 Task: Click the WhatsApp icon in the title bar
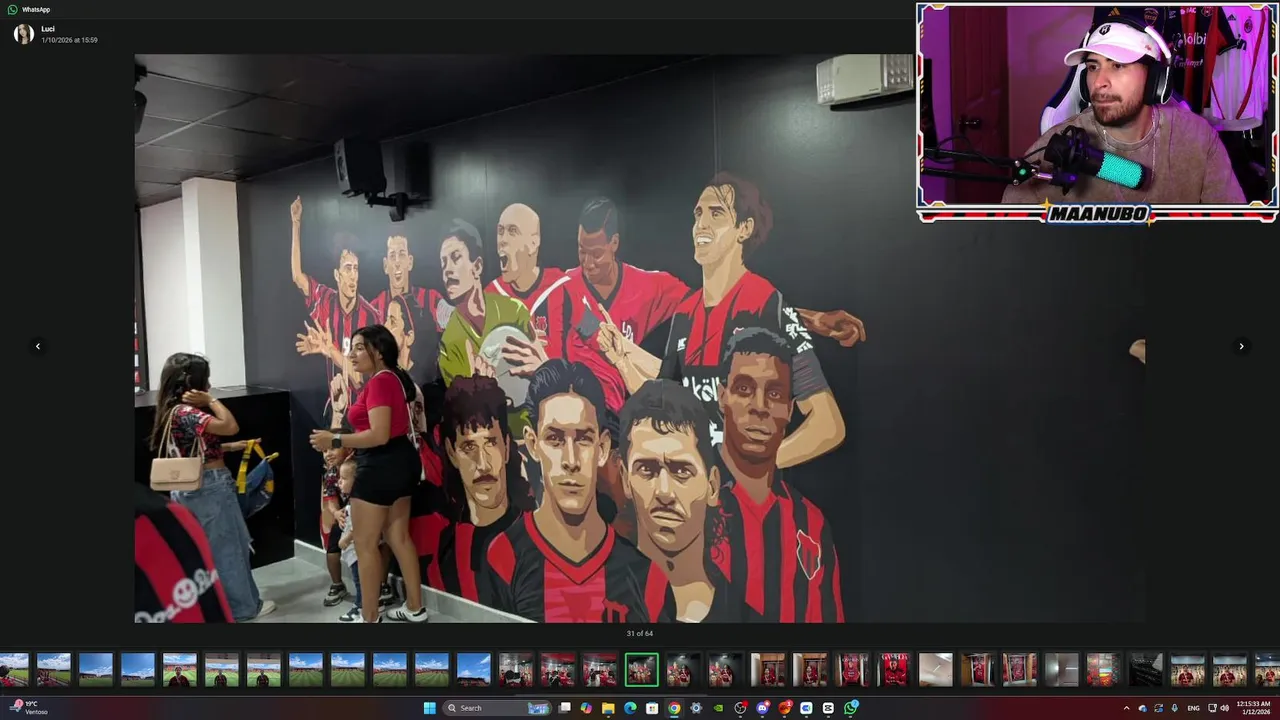[13, 9]
